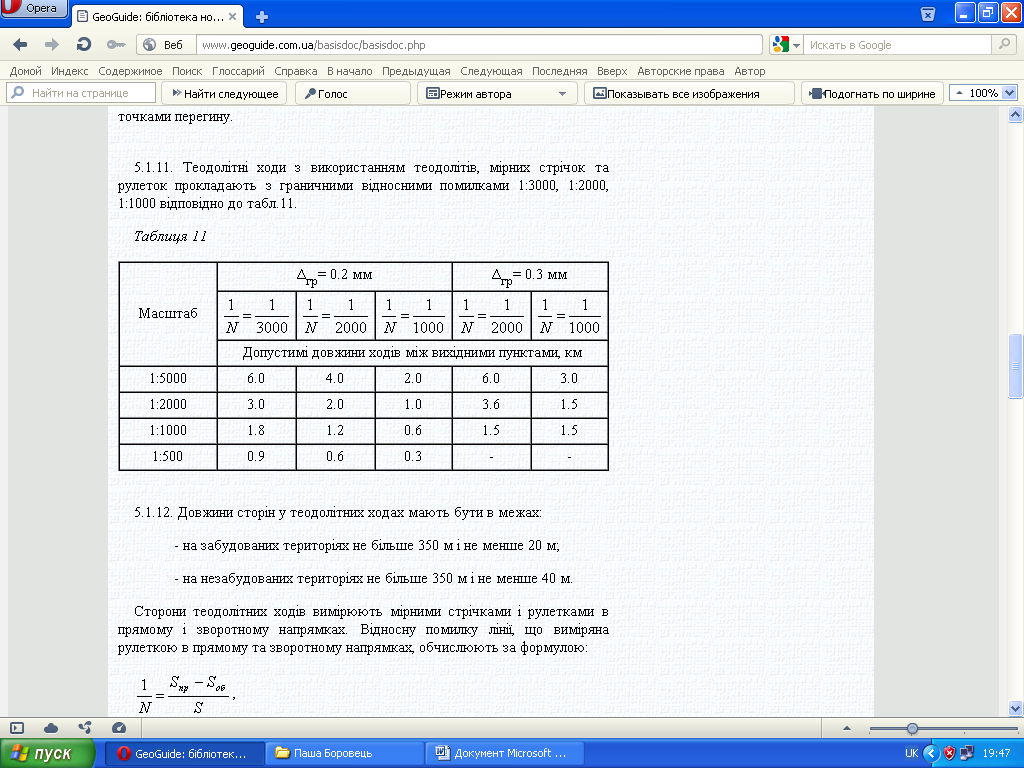Open the Windows пуск start button
Screen dimensions: 1024x768
(x=47, y=754)
